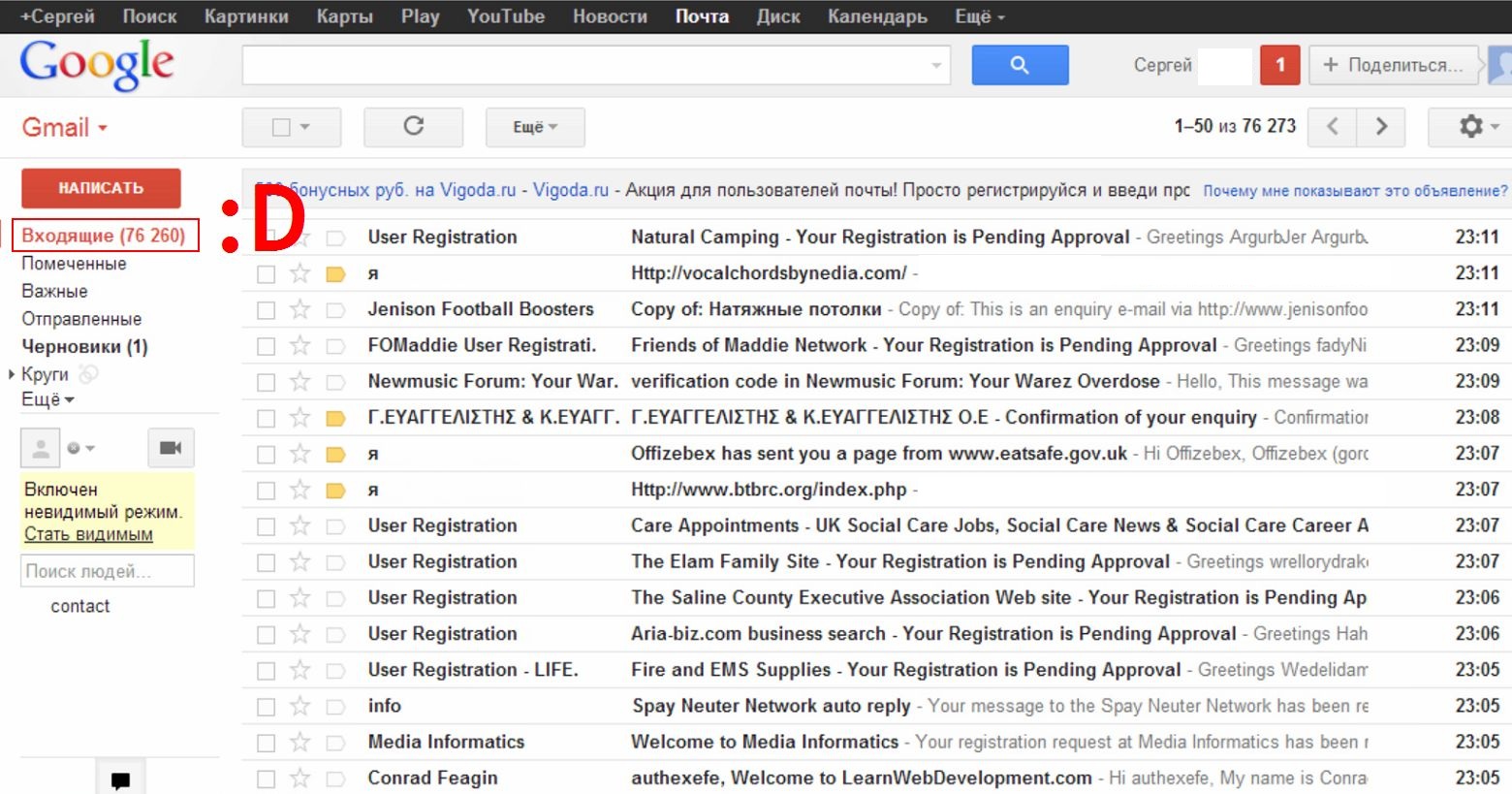Star the Newmusic Forum email

point(300,382)
